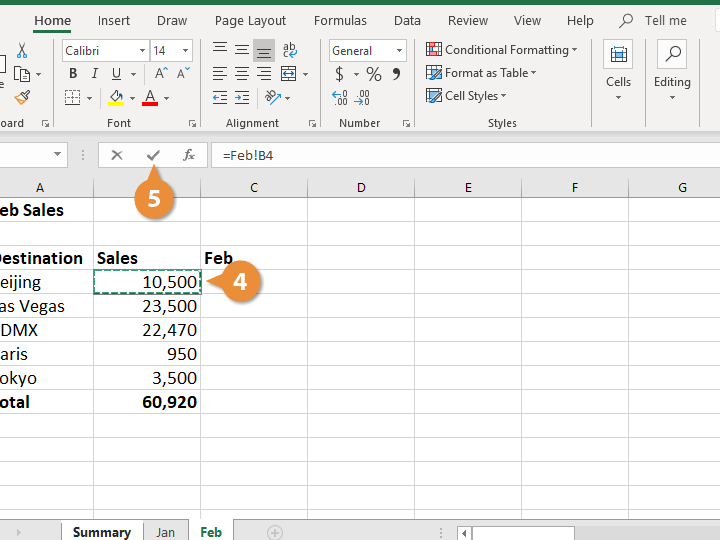720x540 pixels.
Task: Apply the red font color
Action: coord(150,97)
